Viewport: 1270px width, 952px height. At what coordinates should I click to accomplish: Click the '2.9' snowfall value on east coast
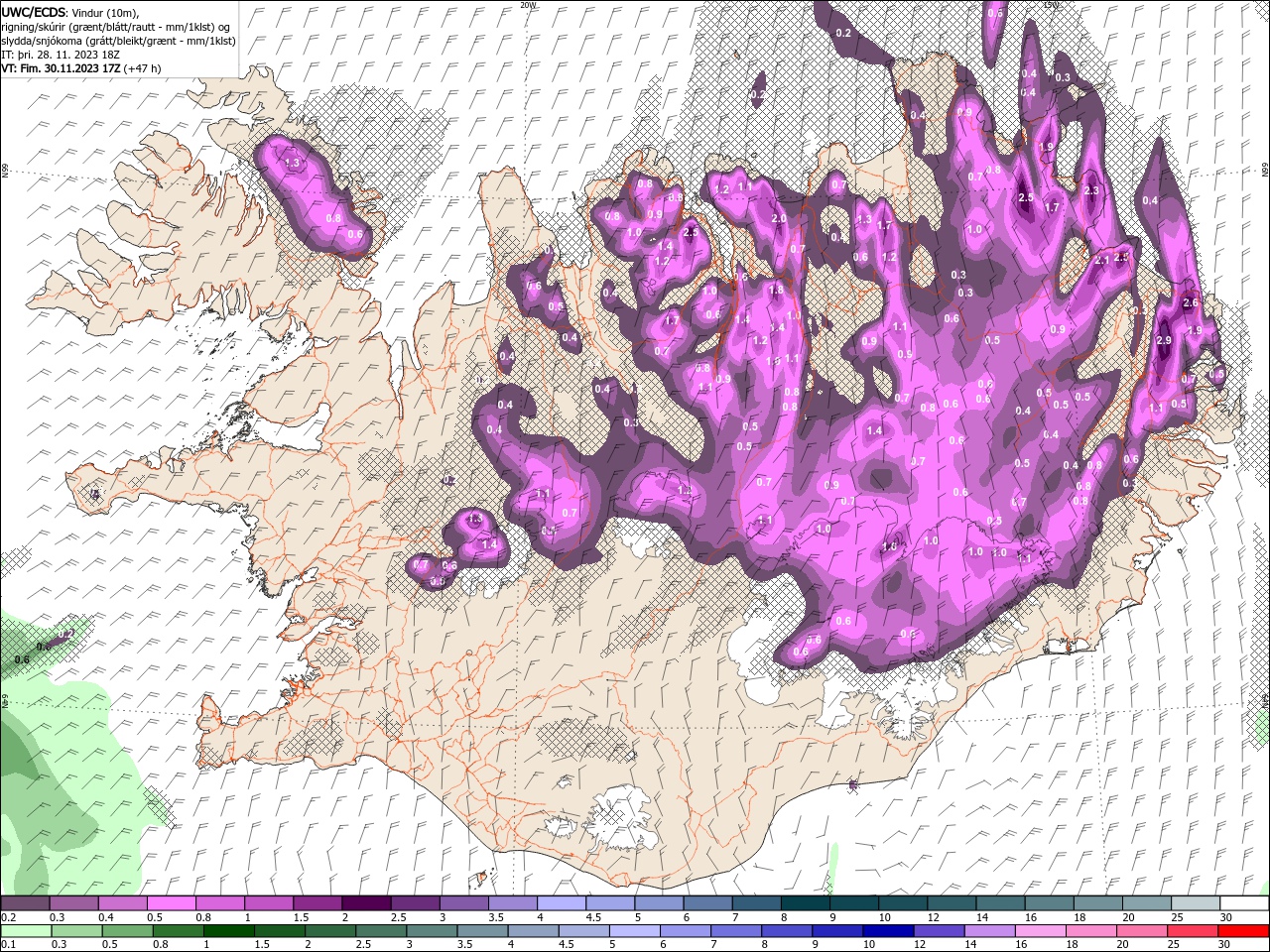point(1164,340)
